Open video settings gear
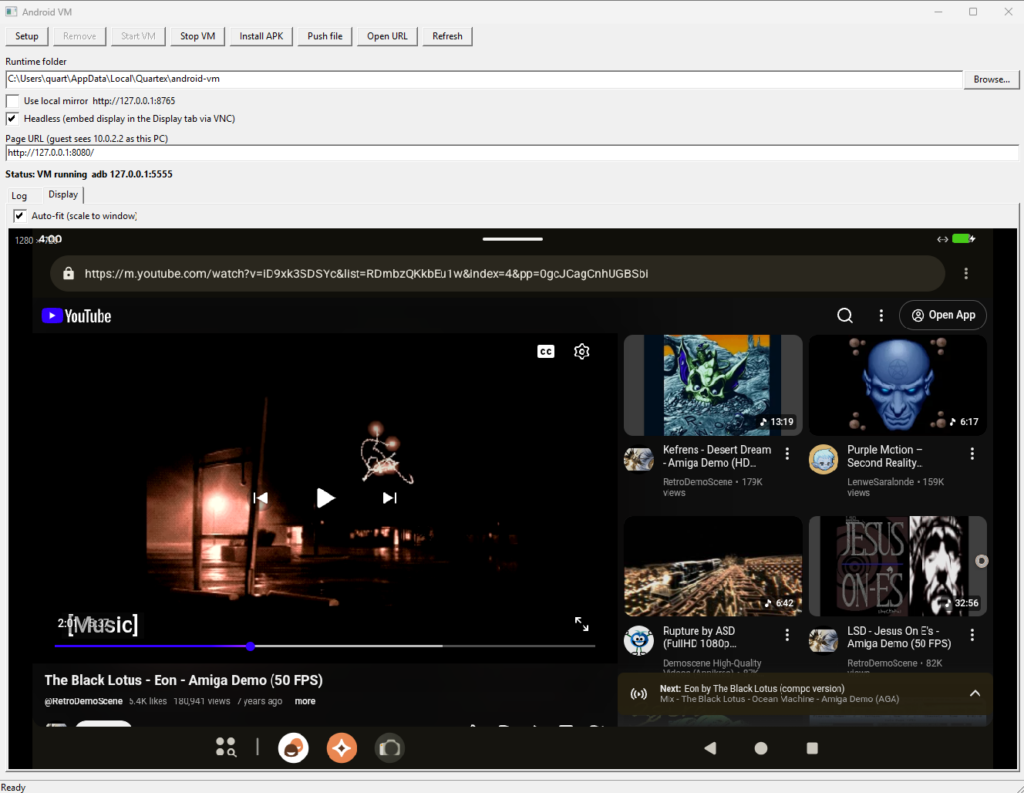Screen dimensions: 1024x793 point(581,351)
